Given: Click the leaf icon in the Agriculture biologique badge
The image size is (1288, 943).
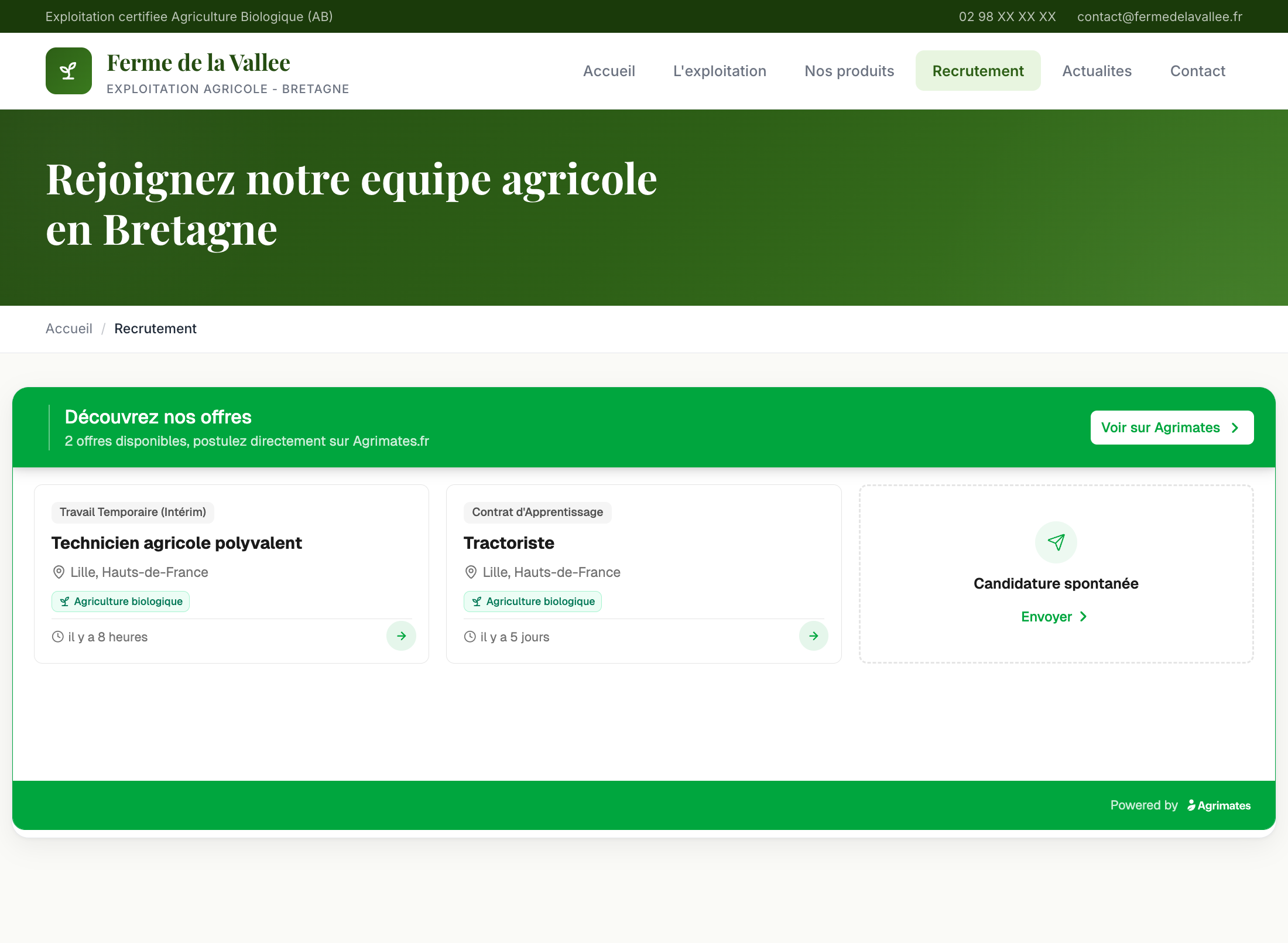Looking at the screenshot, I should pyautogui.click(x=65, y=601).
